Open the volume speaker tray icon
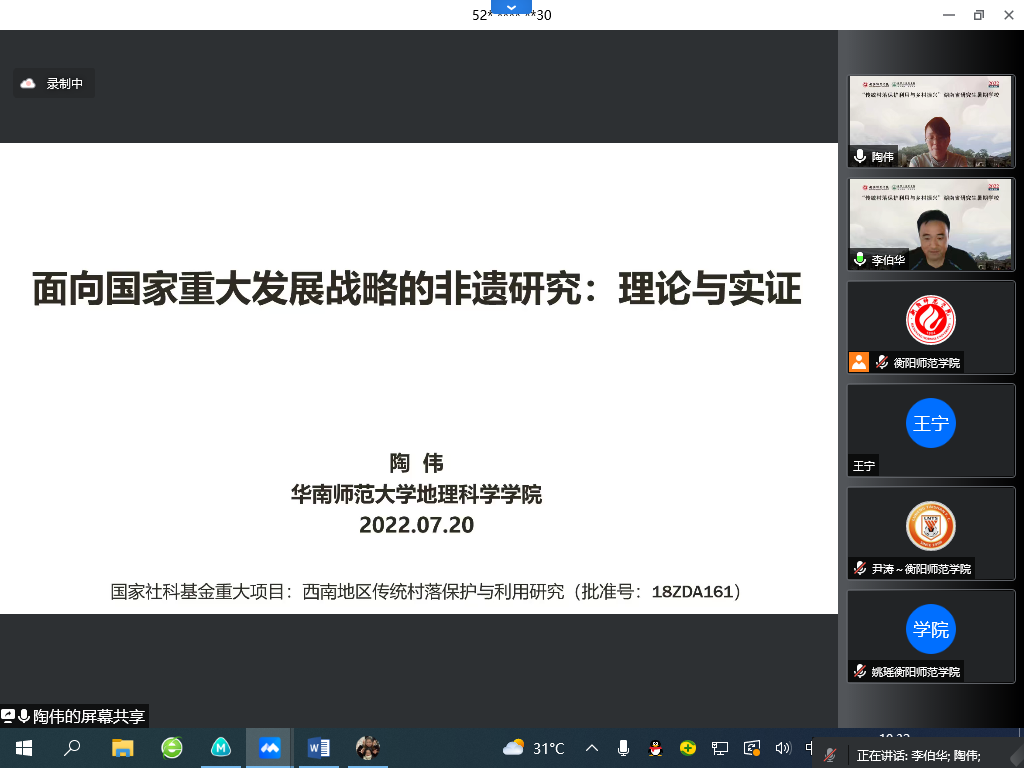This screenshot has width=1024, height=768. [x=783, y=748]
